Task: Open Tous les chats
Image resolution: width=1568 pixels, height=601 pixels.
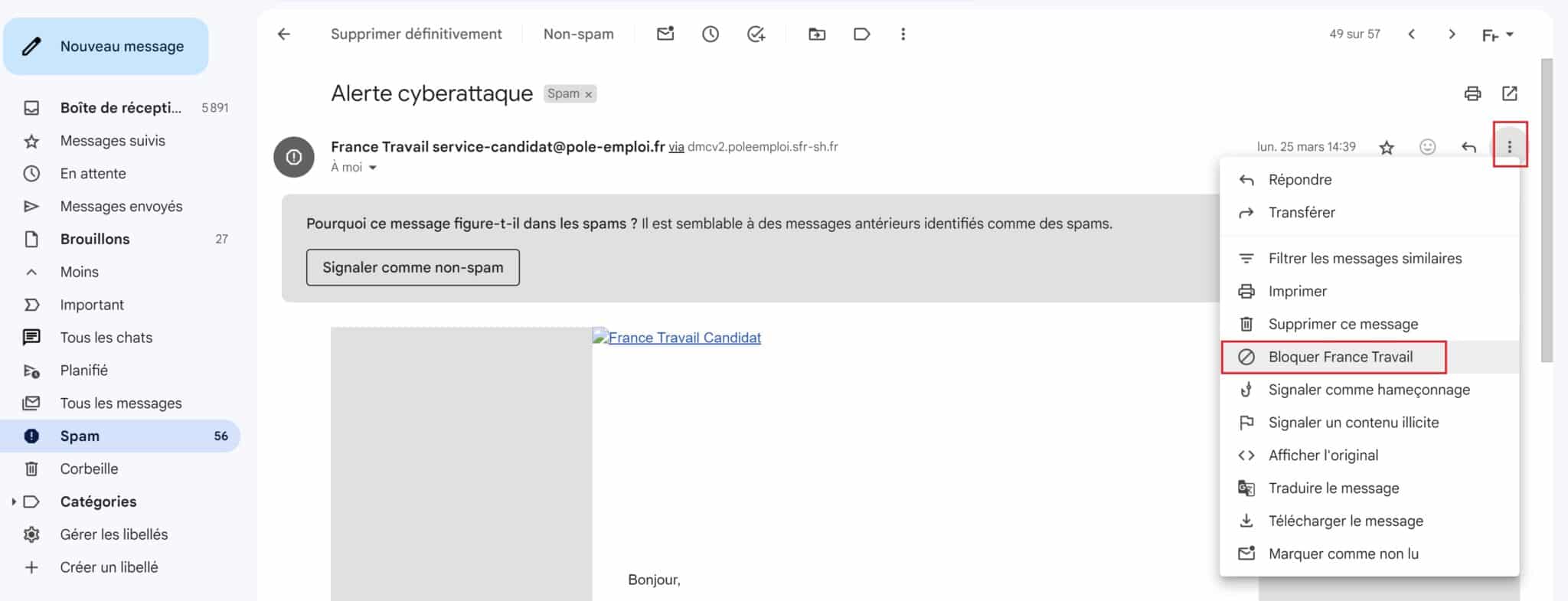Action: coord(121,338)
